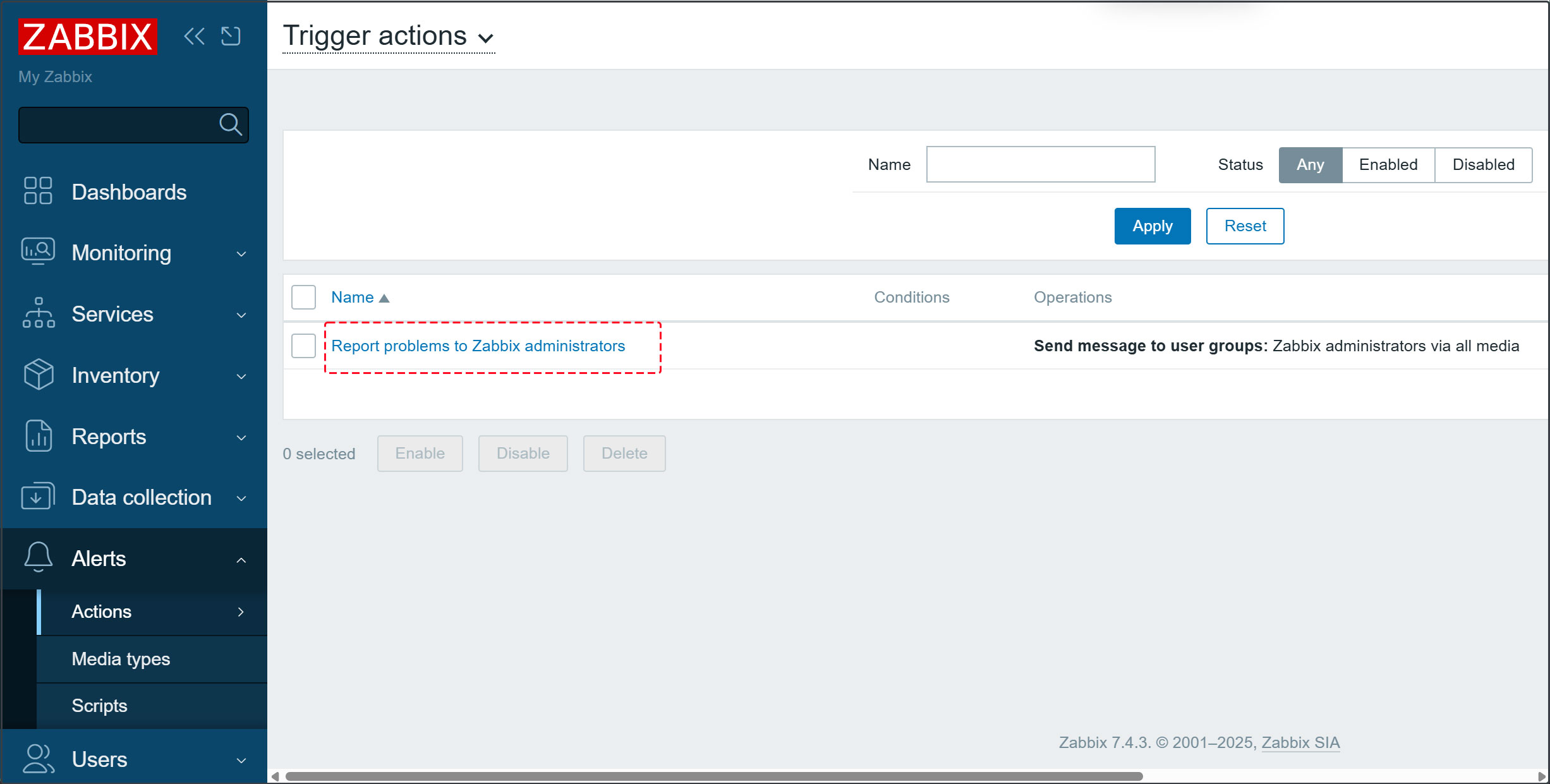Screen dimensions: 1550x784
Task: Choose the Disabled status filter
Action: [1483, 165]
